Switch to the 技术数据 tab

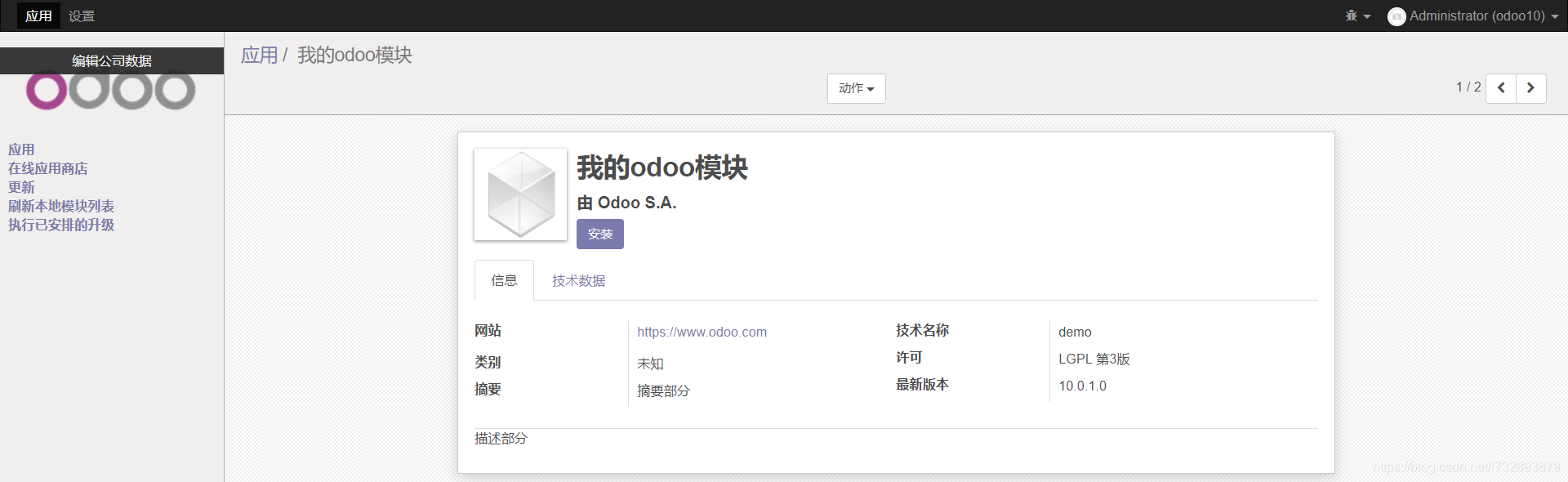578,280
